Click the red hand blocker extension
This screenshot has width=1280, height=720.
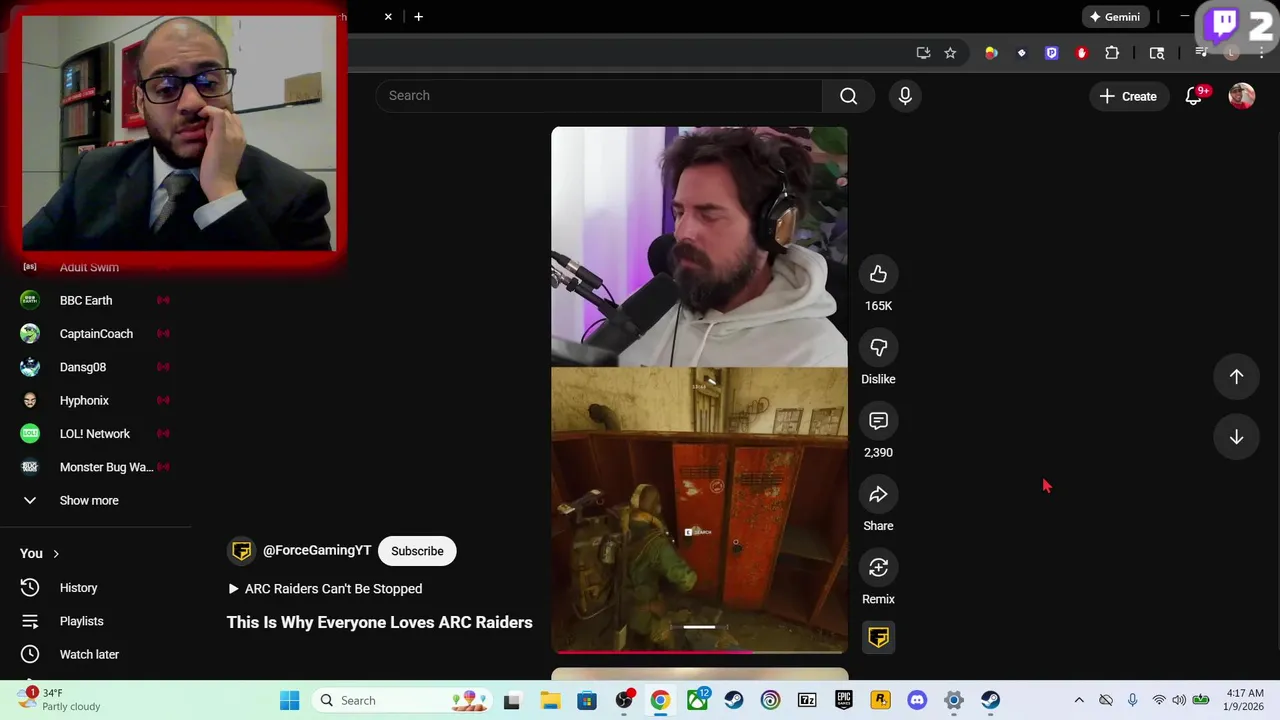click(x=1081, y=53)
